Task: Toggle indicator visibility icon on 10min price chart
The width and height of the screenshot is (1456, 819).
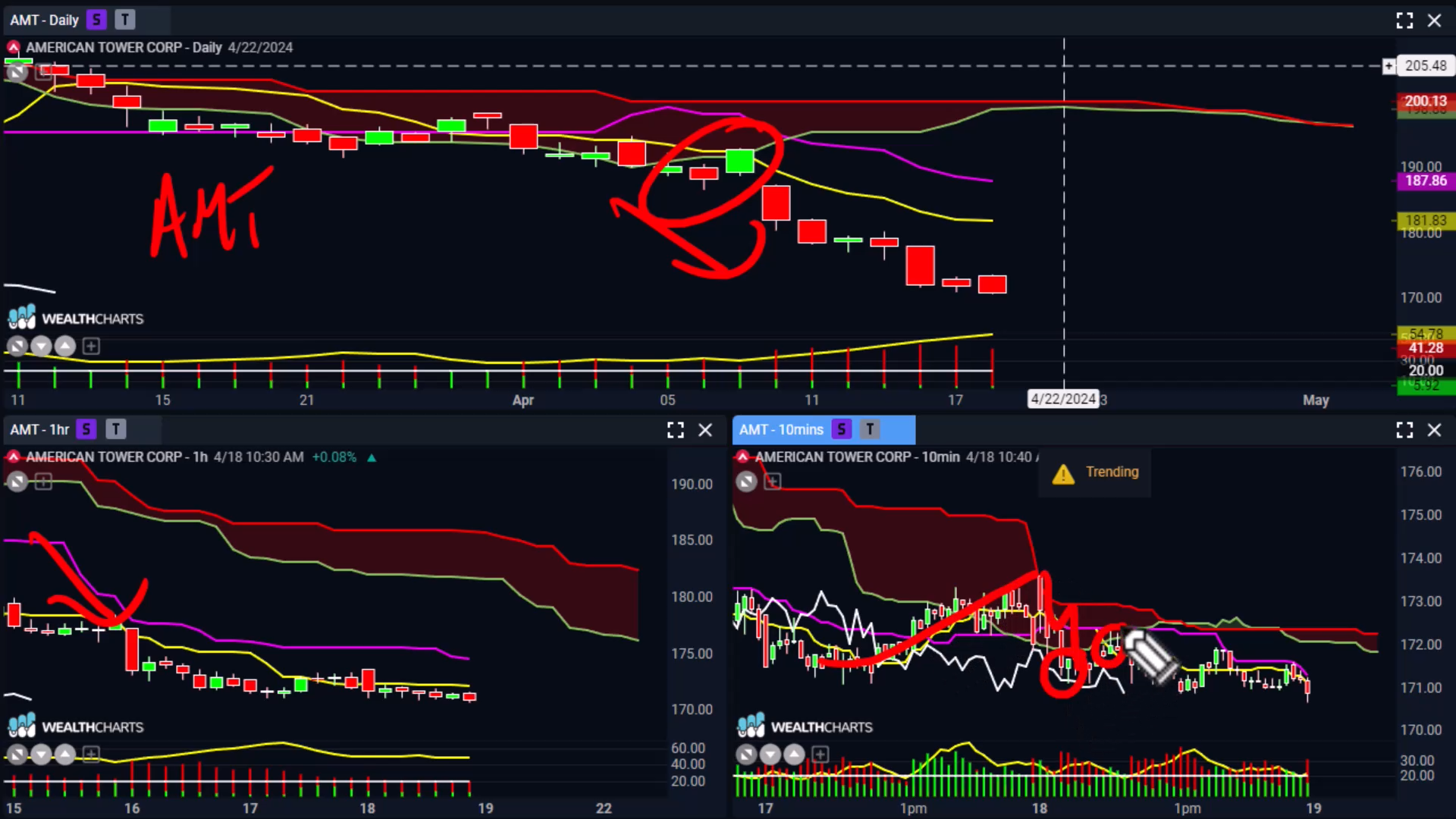Action: click(x=746, y=482)
